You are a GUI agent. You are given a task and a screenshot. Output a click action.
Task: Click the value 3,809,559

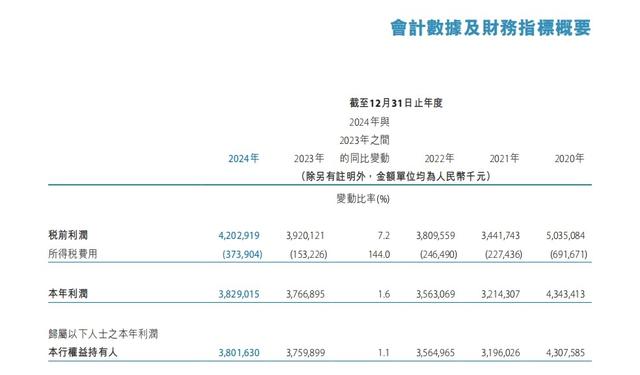(436, 236)
